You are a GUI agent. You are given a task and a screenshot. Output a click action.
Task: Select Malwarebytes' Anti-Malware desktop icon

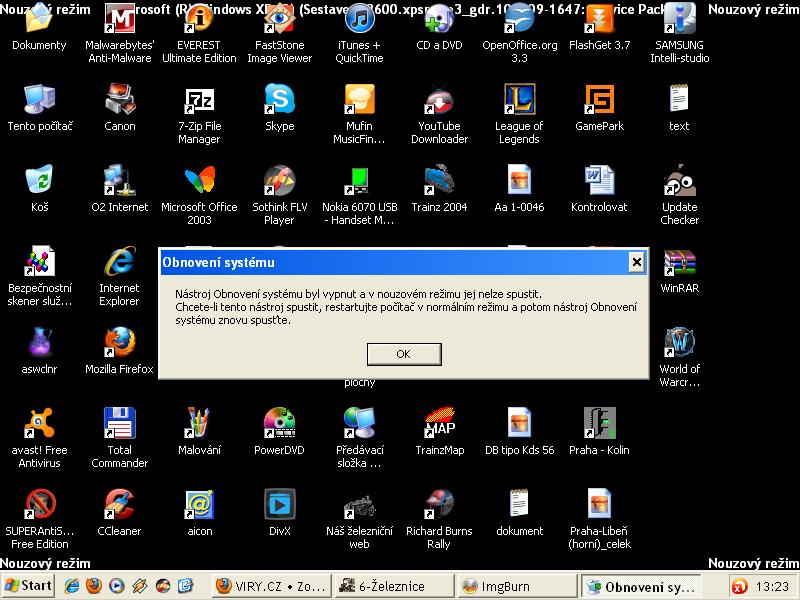[x=119, y=18]
